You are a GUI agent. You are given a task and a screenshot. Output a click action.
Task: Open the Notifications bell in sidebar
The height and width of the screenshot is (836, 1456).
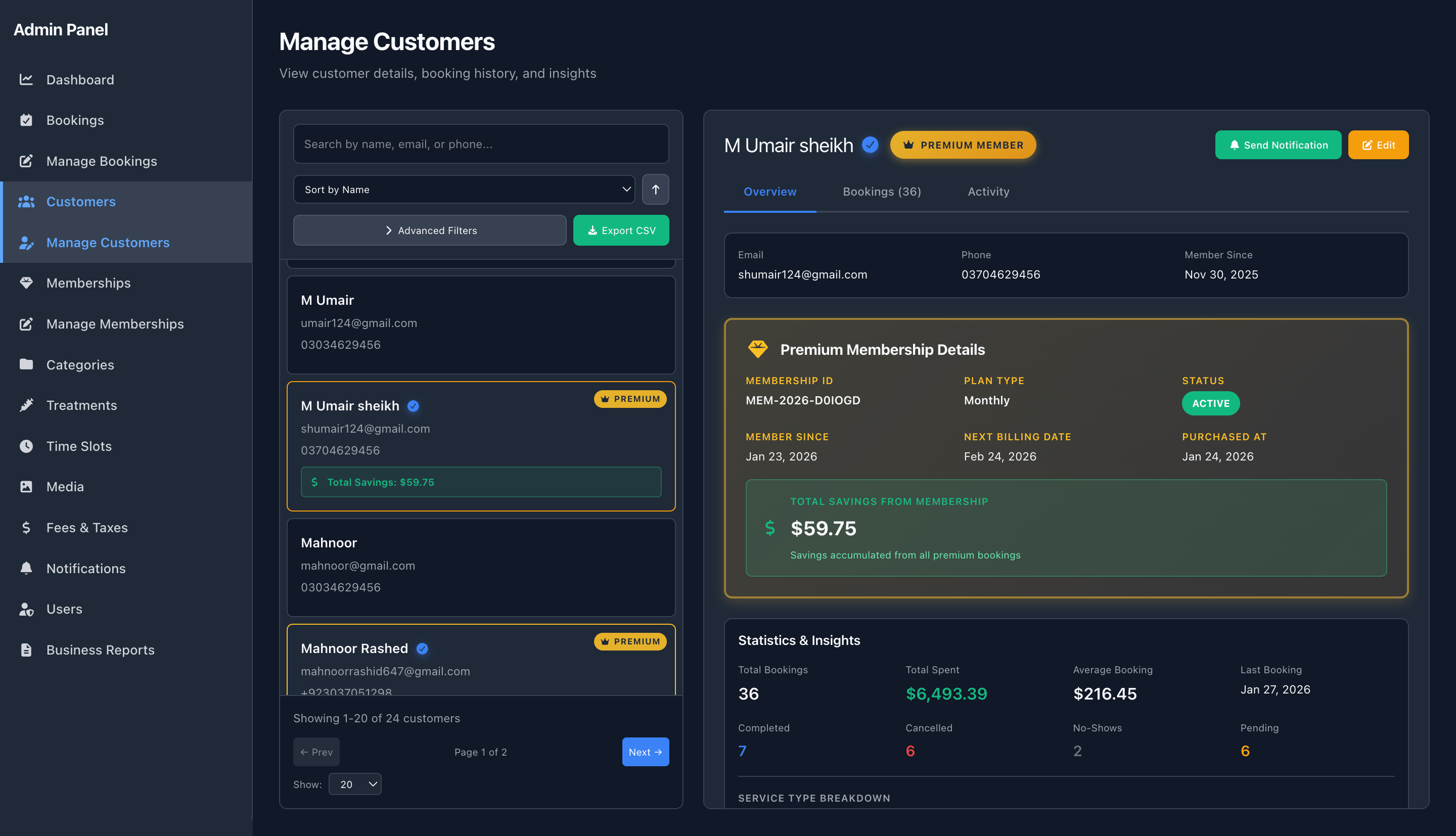coord(27,568)
